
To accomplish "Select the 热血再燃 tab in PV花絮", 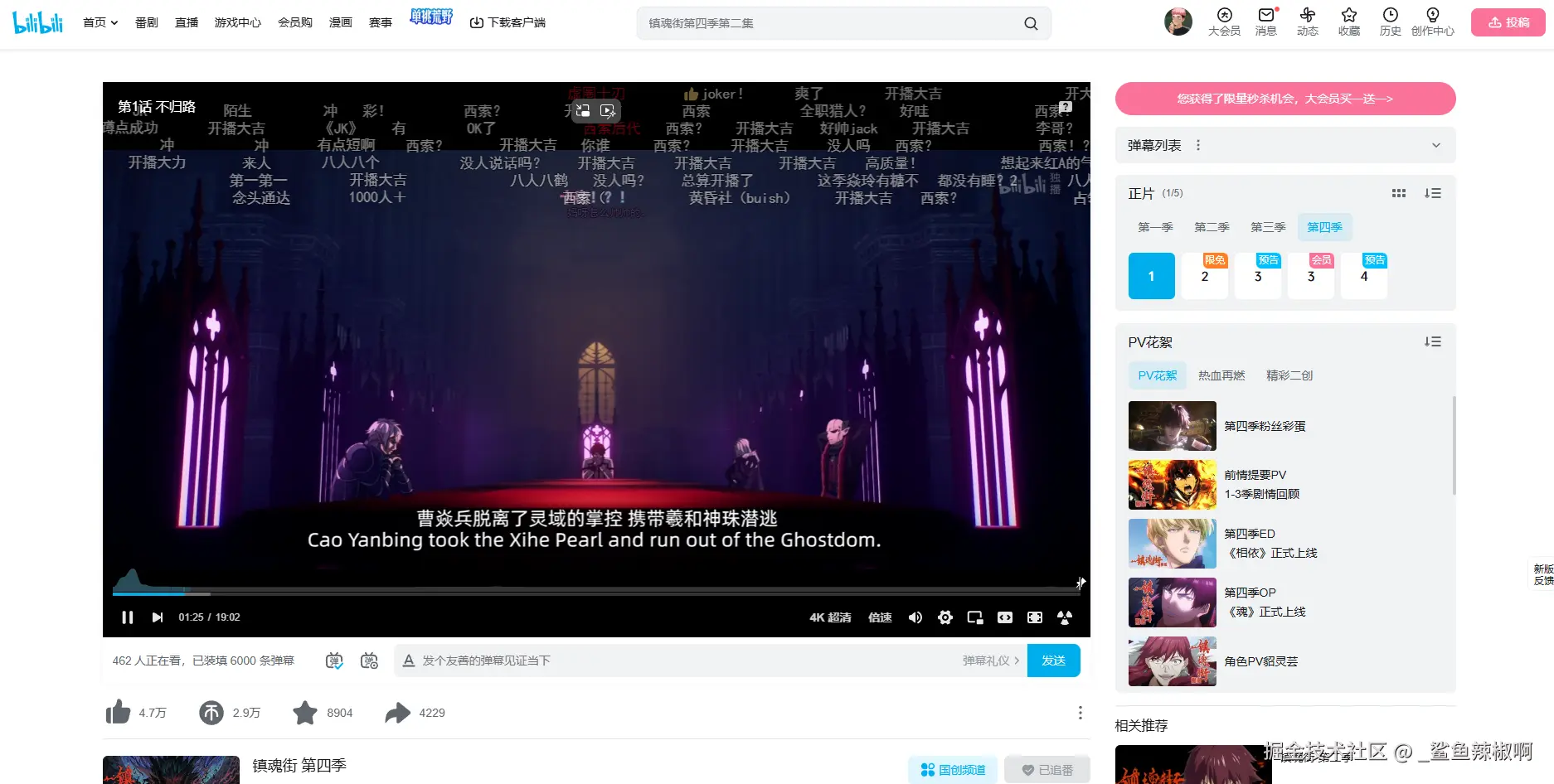I will 1221,375.
